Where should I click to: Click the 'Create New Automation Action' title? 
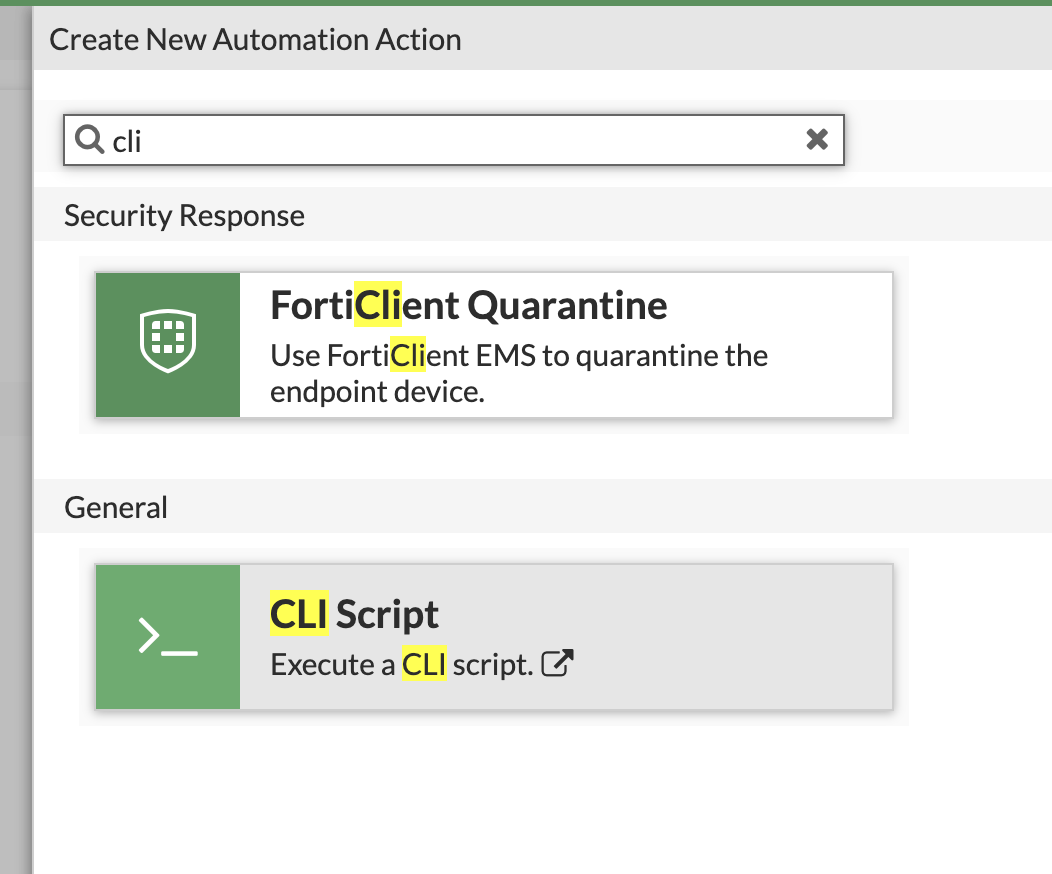click(x=255, y=40)
